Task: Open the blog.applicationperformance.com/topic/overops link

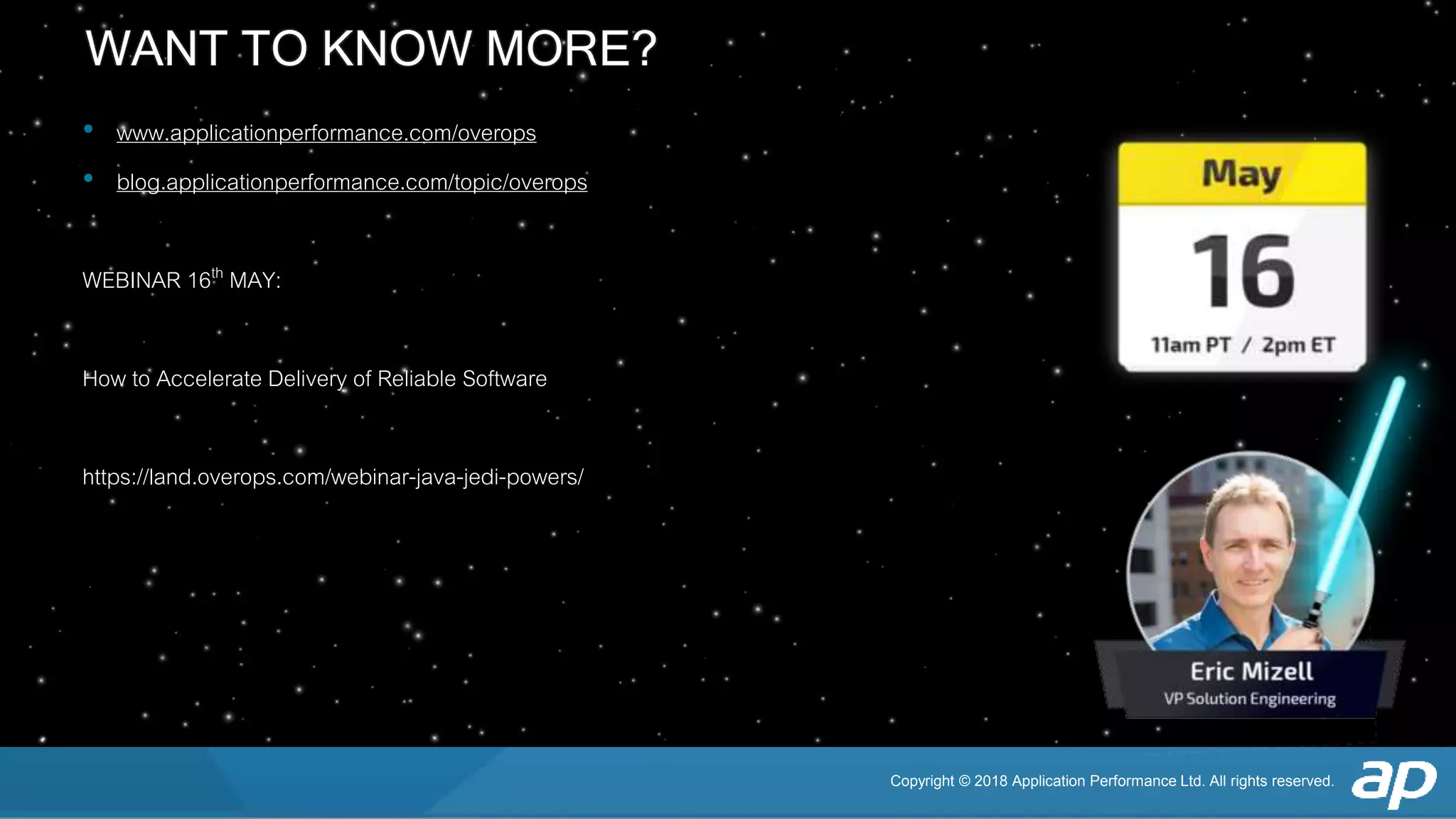Action: (352, 182)
